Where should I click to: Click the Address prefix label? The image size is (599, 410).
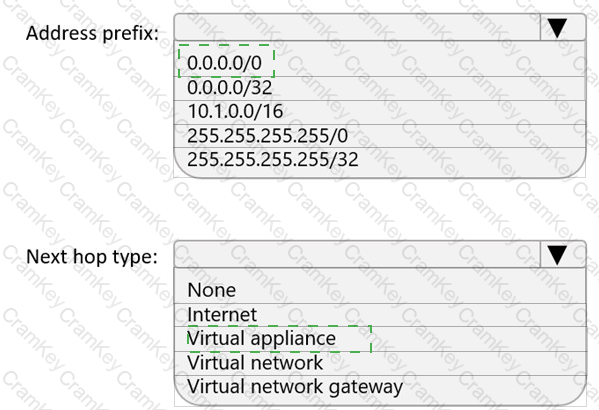click(92, 33)
